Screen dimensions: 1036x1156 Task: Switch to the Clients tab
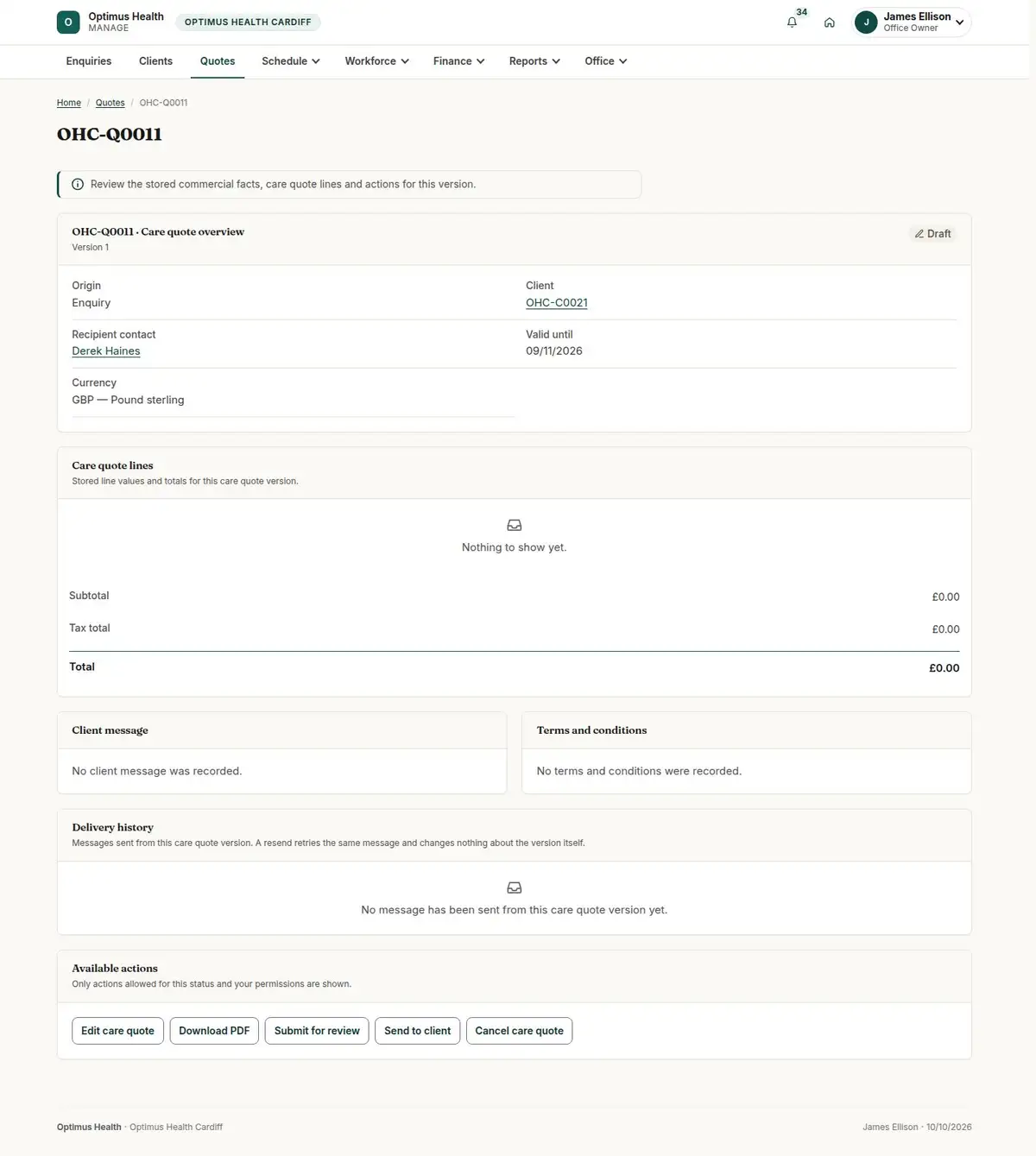point(155,61)
